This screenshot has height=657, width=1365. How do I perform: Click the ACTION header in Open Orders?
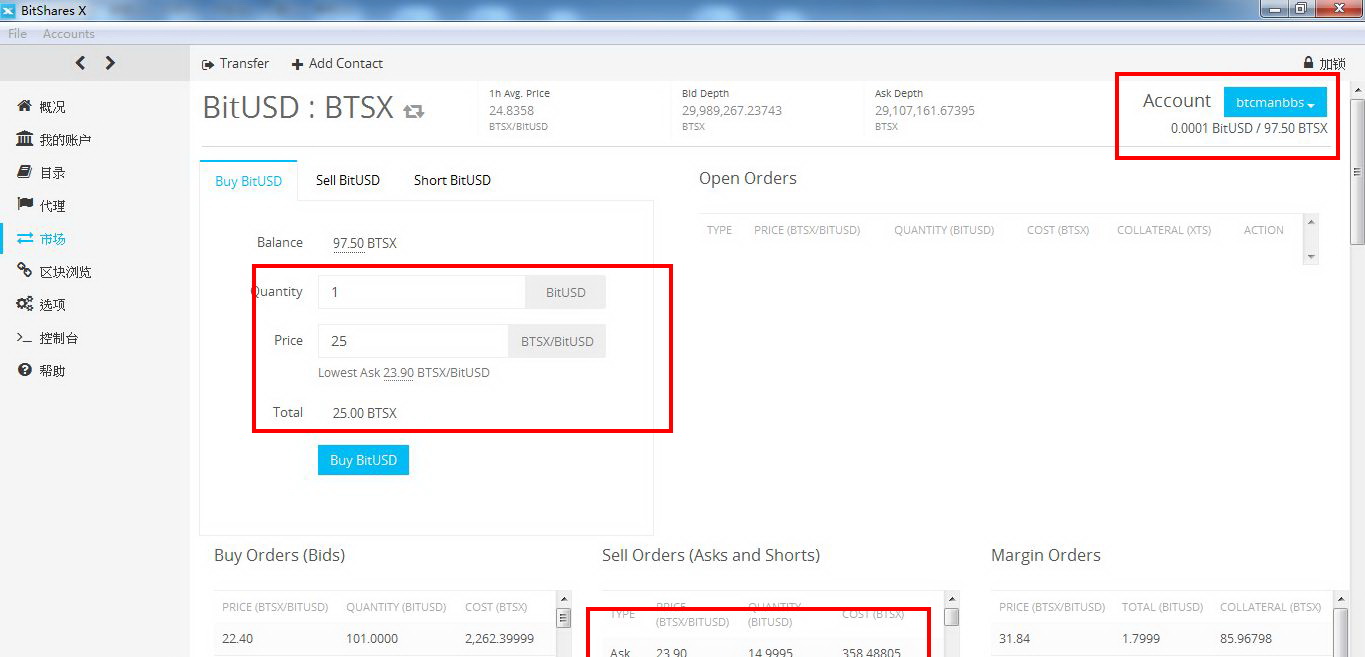point(1264,230)
